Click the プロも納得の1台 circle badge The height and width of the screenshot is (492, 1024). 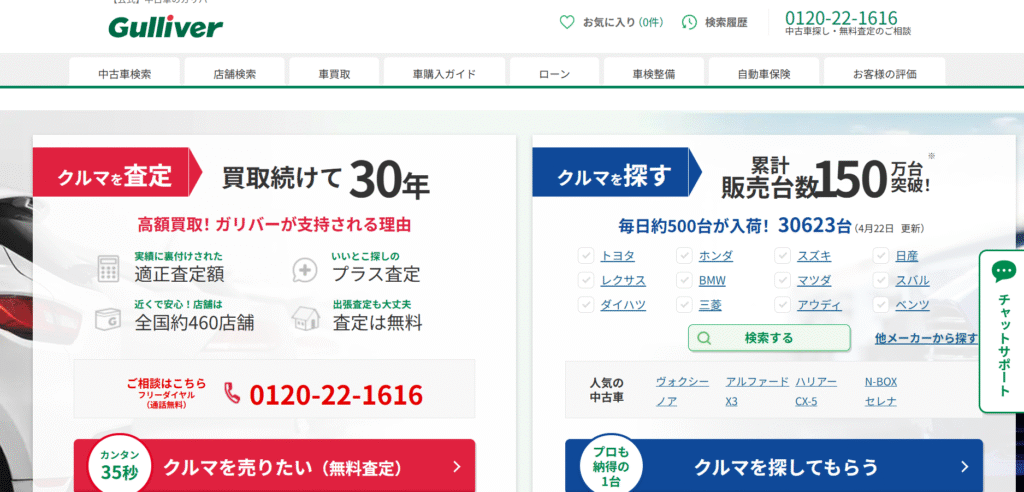(611, 464)
